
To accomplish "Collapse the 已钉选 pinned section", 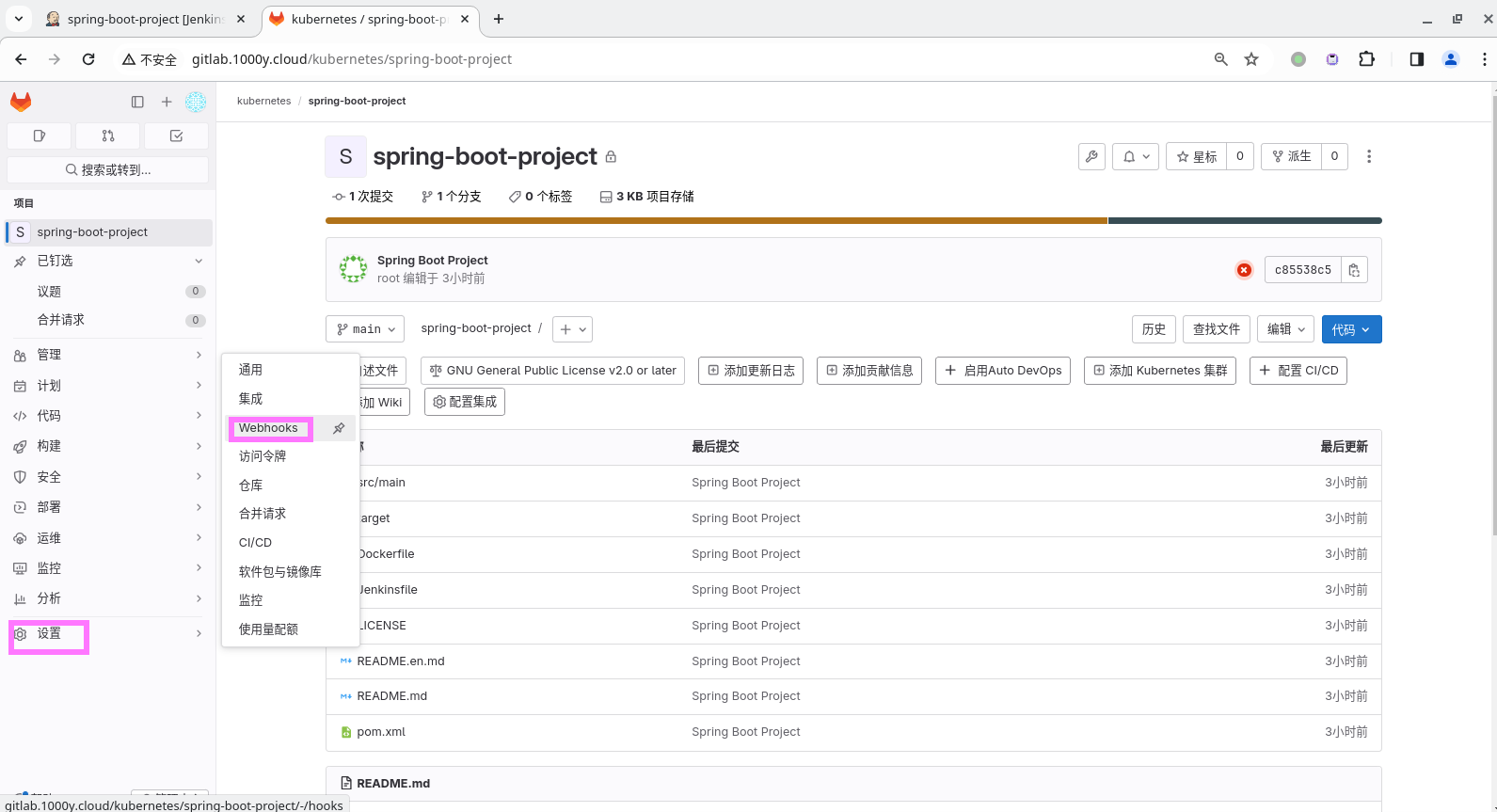I will click(109, 261).
